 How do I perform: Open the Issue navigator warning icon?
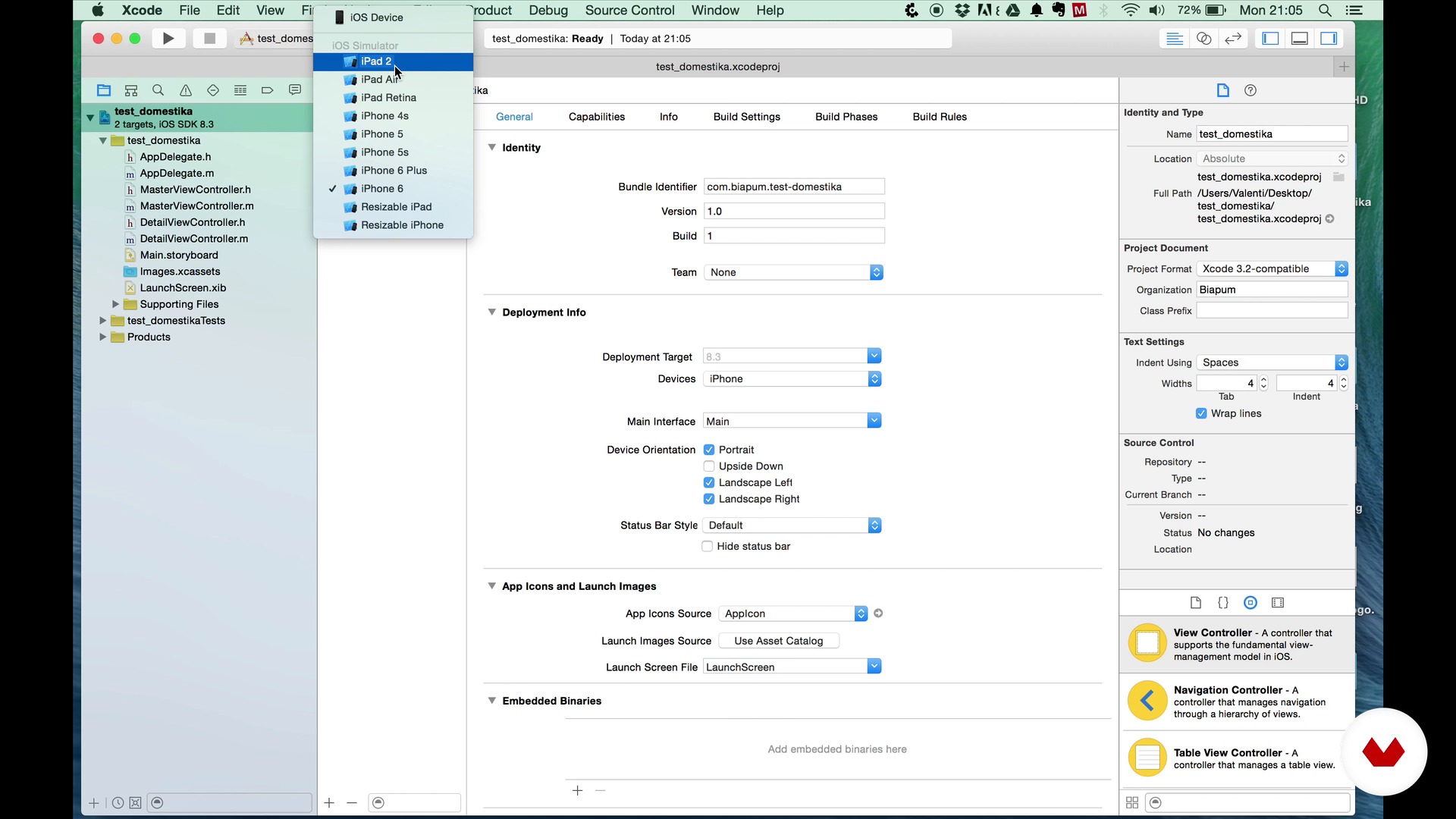point(186,90)
